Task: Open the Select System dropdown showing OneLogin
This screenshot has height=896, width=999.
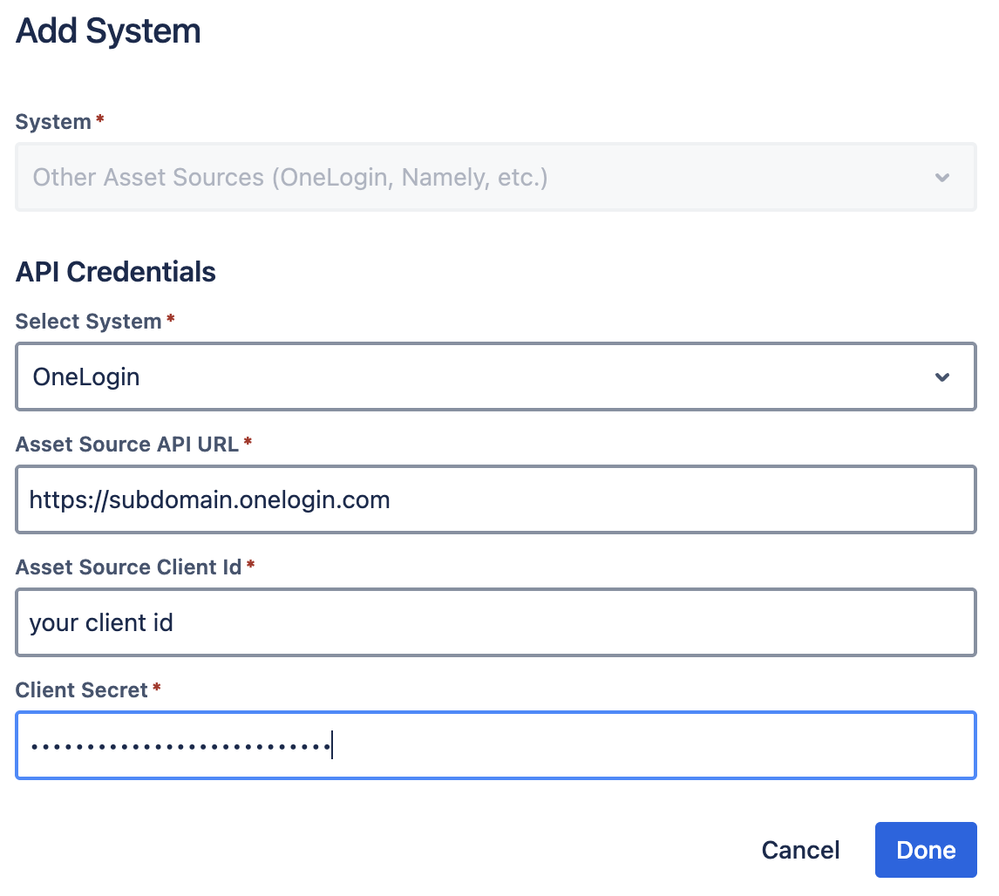Action: 496,377
